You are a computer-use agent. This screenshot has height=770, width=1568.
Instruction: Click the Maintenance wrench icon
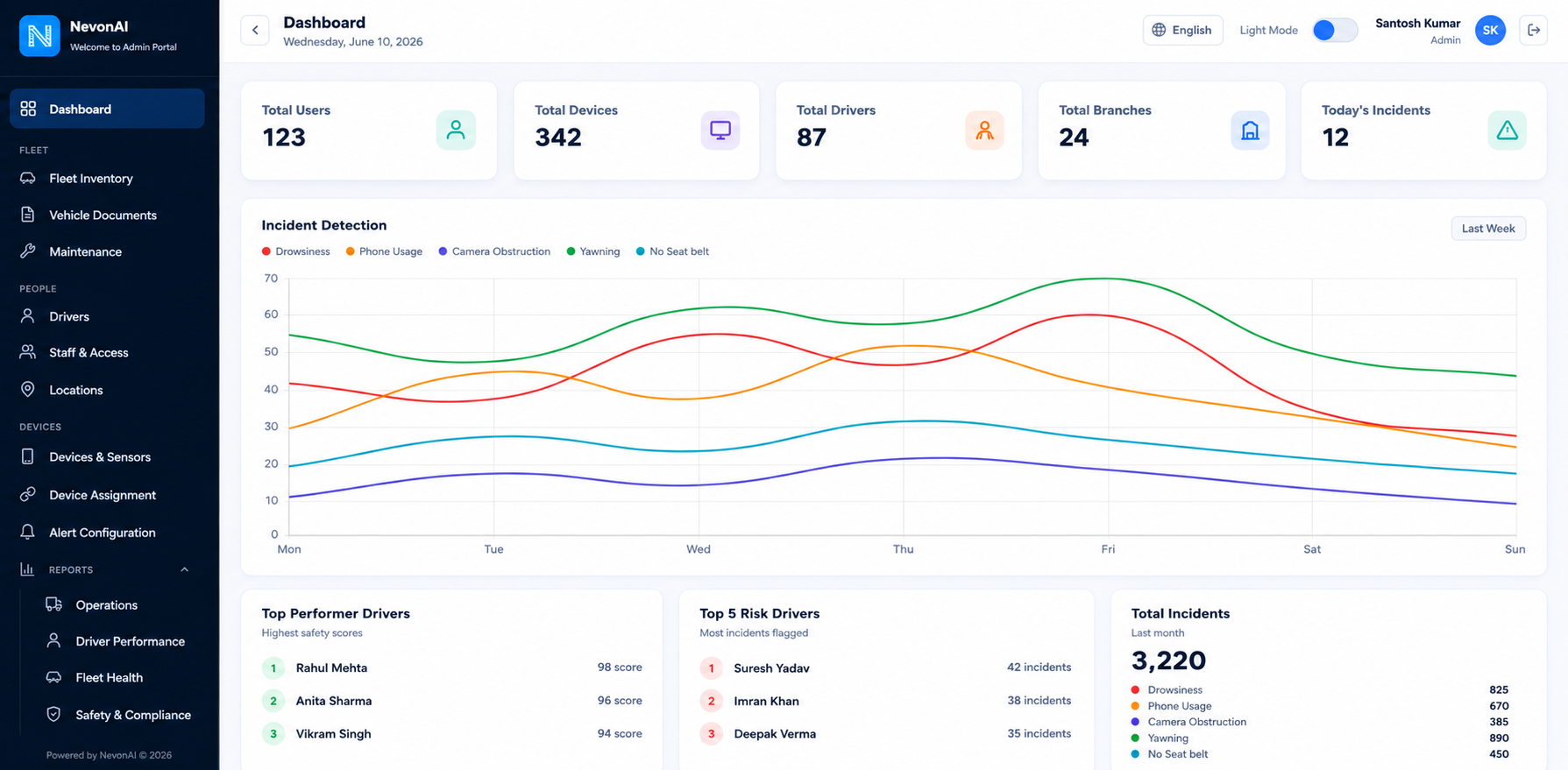pyautogui.click(x=28, y=251)
